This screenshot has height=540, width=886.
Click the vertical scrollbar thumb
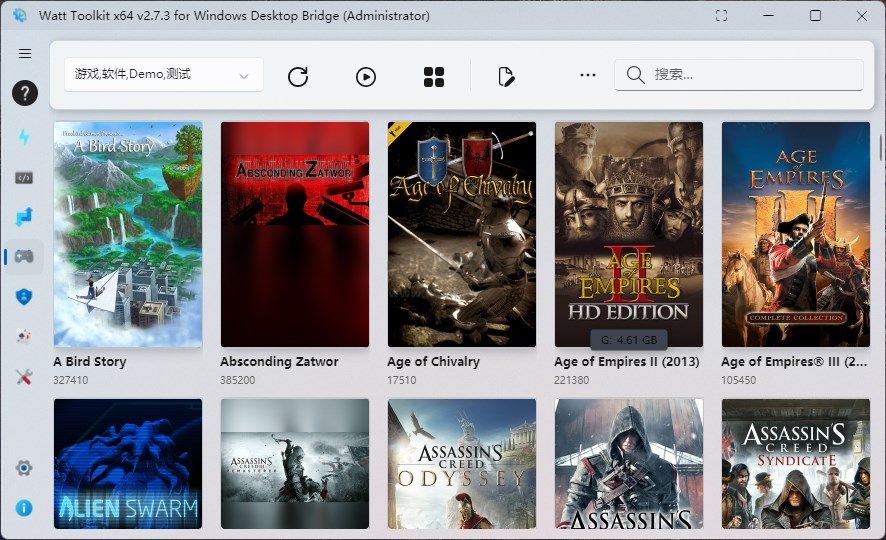pos(881,147)
